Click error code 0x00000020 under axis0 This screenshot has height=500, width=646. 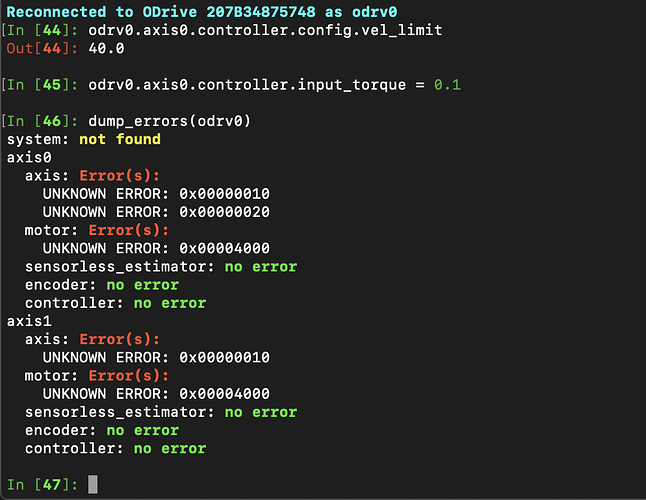click(225, 212)
